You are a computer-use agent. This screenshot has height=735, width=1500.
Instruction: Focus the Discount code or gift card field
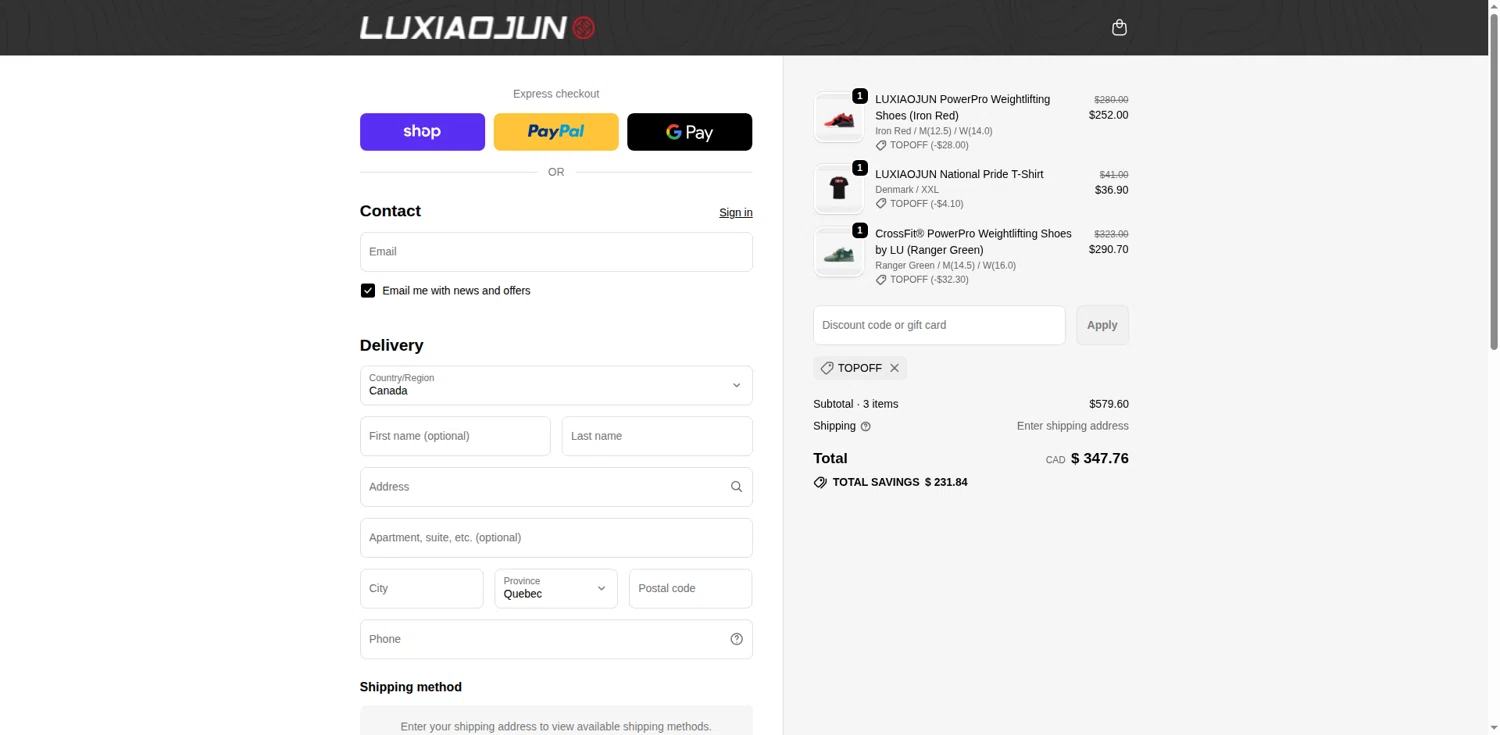click(x=939, y=325)
